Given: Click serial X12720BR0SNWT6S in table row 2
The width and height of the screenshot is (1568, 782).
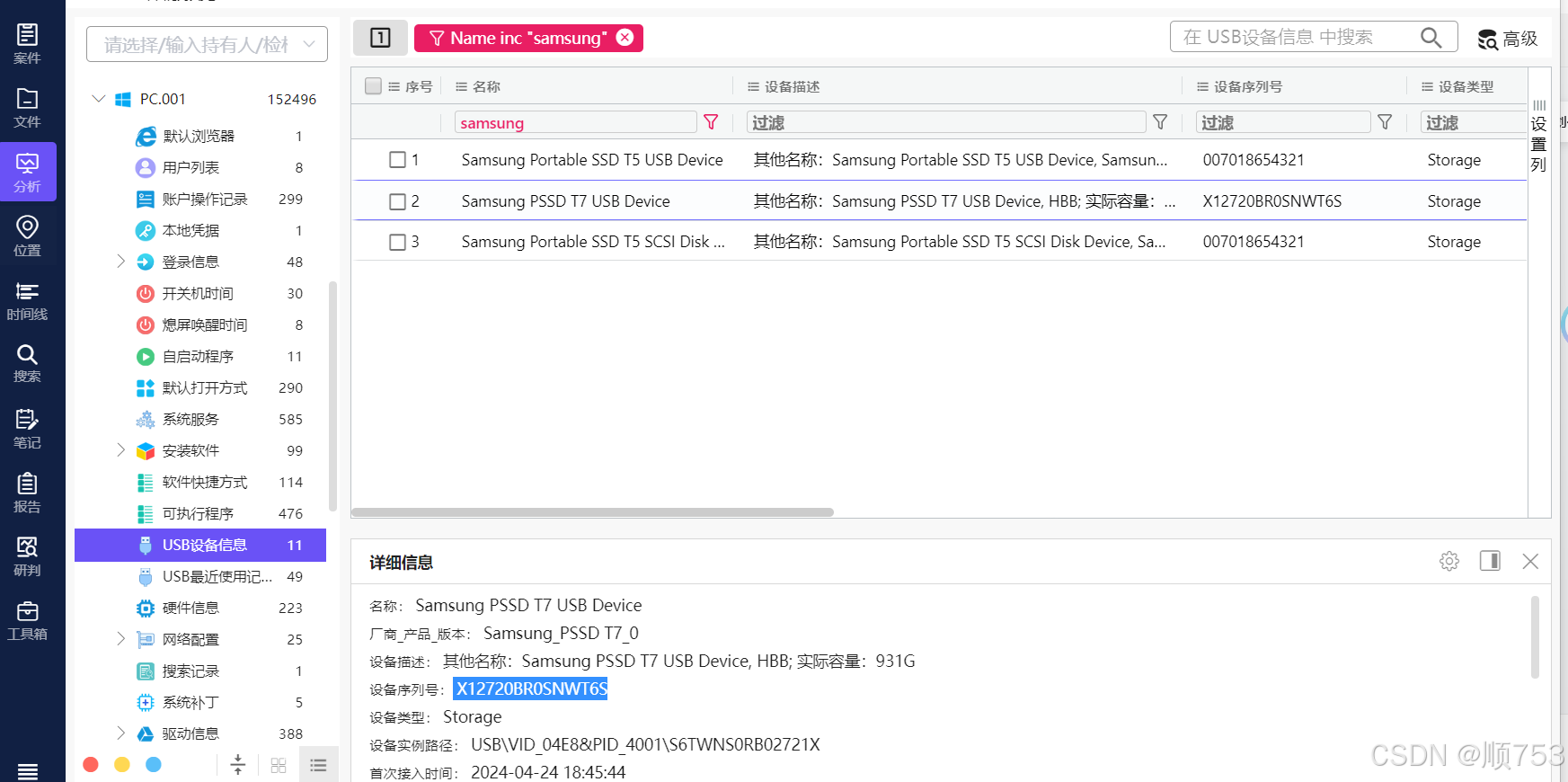Looking at the screenshot, I should 1271,201.
